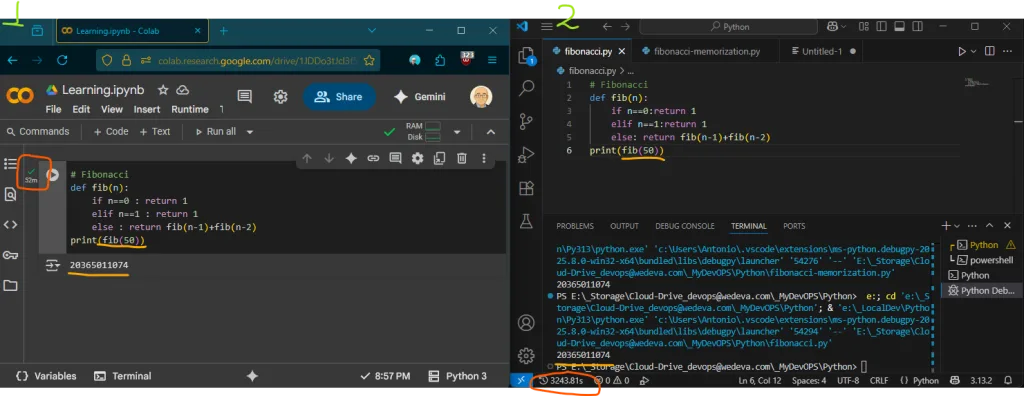Click Gemini sparkle in cell toolbar

(351, 158)
